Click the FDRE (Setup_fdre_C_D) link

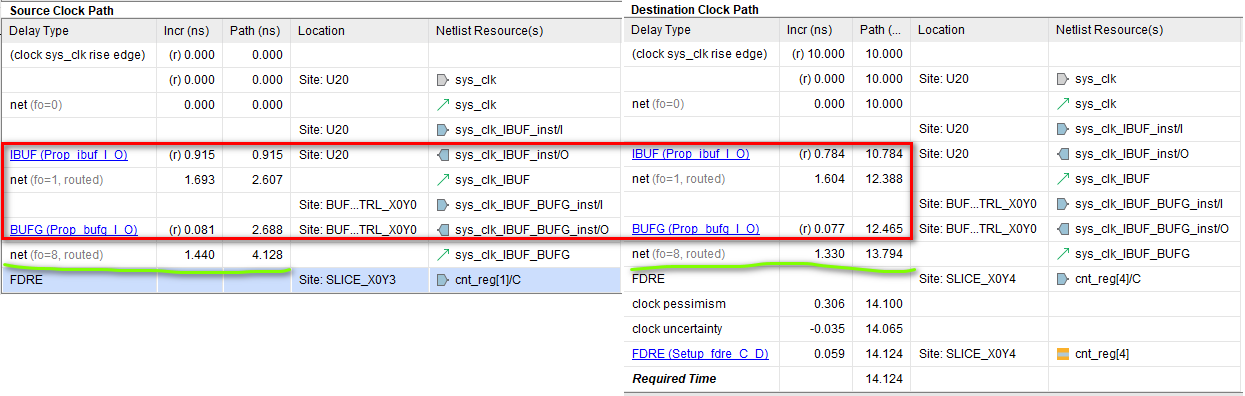tap(700, 354)
